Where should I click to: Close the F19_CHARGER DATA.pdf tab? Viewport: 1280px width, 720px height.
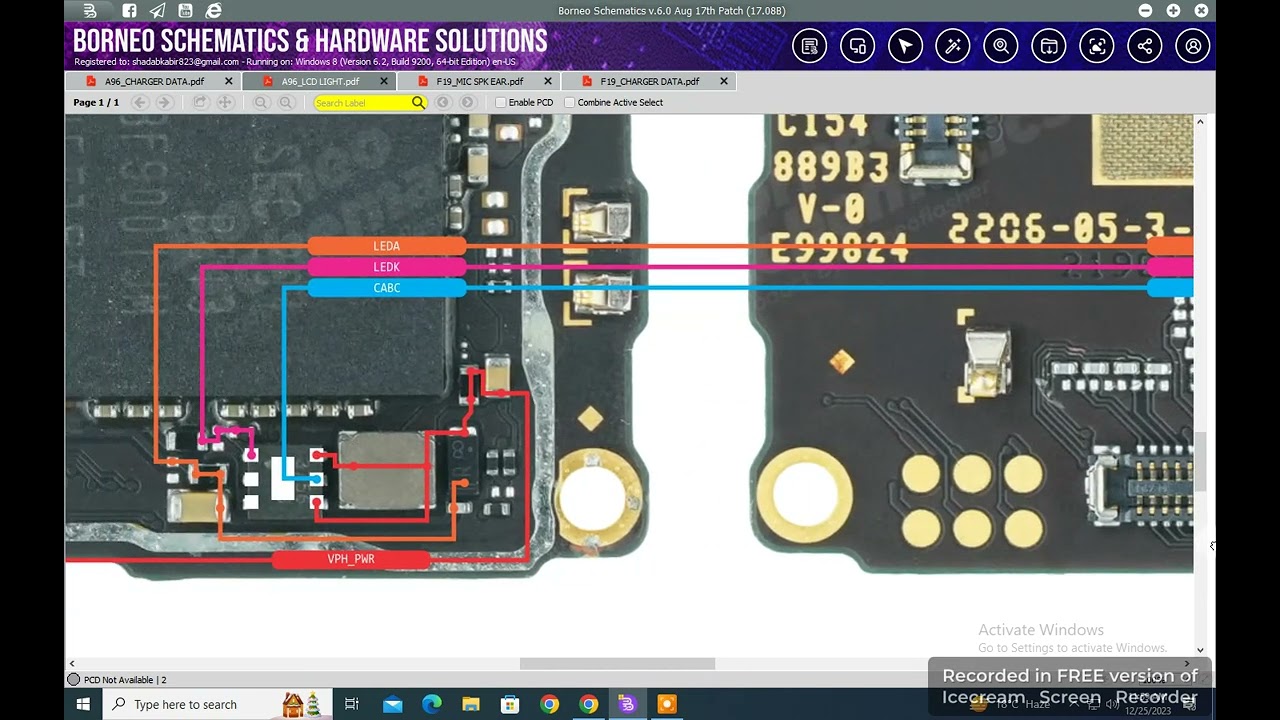click(x=723, y=81)
